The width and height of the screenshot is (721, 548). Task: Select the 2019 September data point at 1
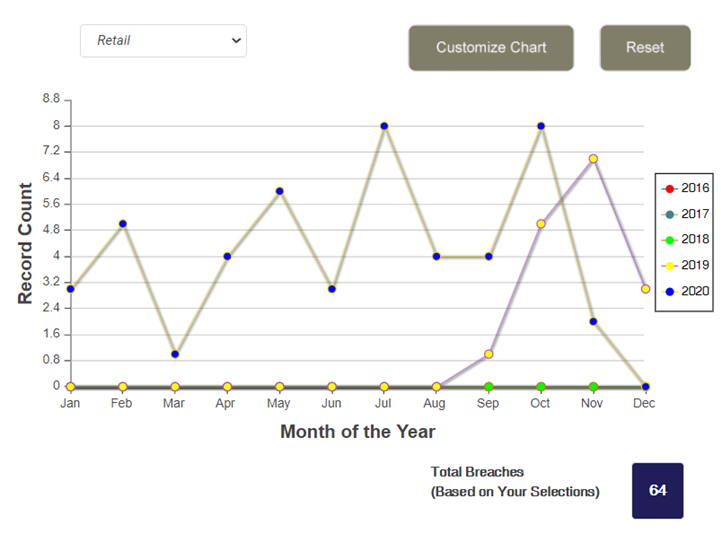(489, 354)
